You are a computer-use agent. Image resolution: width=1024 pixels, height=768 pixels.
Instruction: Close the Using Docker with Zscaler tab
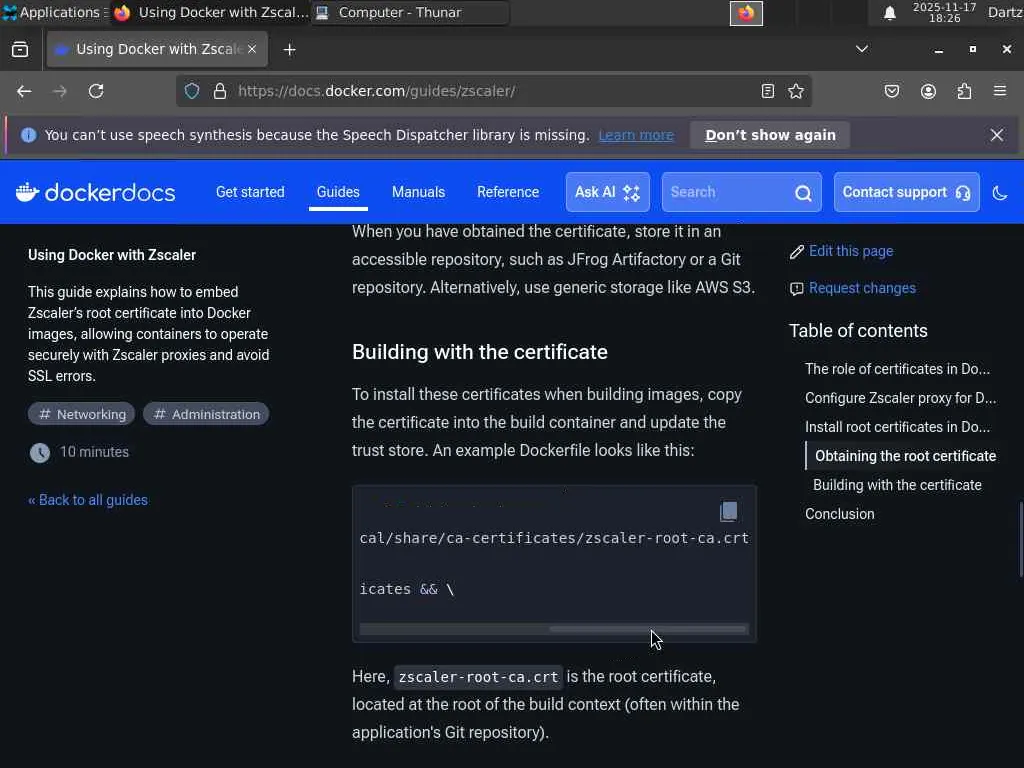252,49
